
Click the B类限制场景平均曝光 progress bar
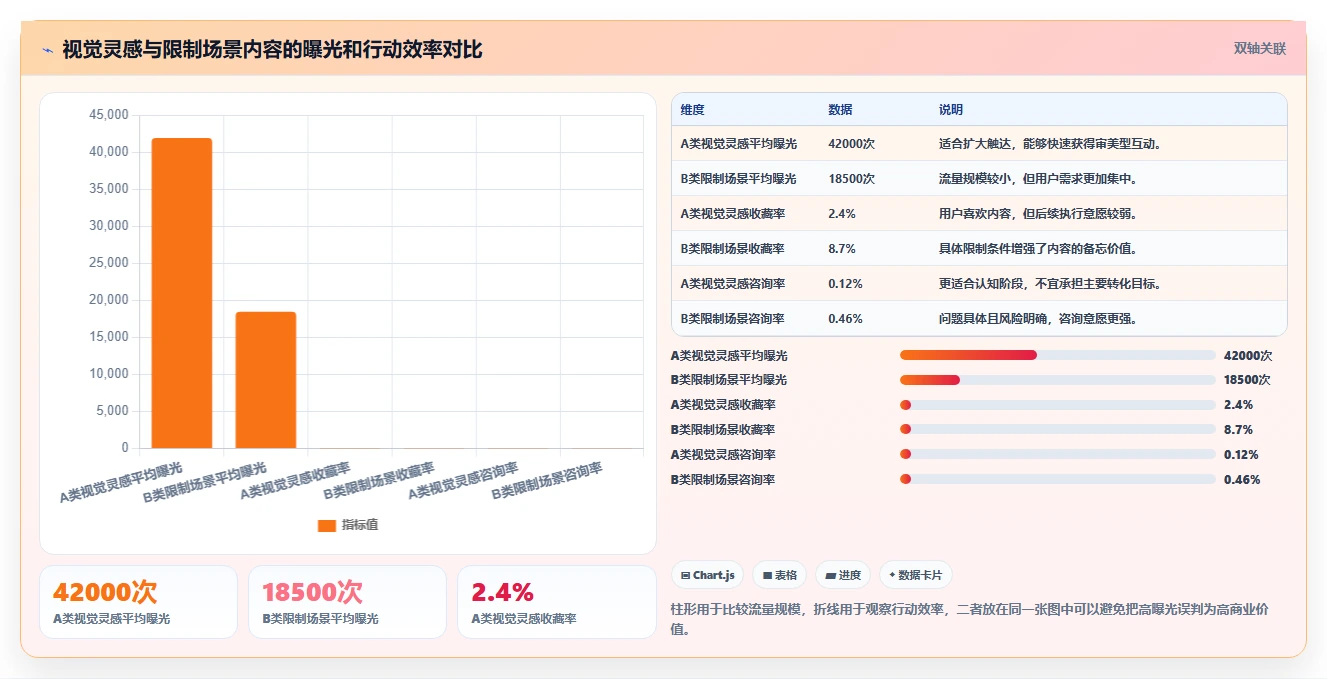click(x=1058, y=380)
